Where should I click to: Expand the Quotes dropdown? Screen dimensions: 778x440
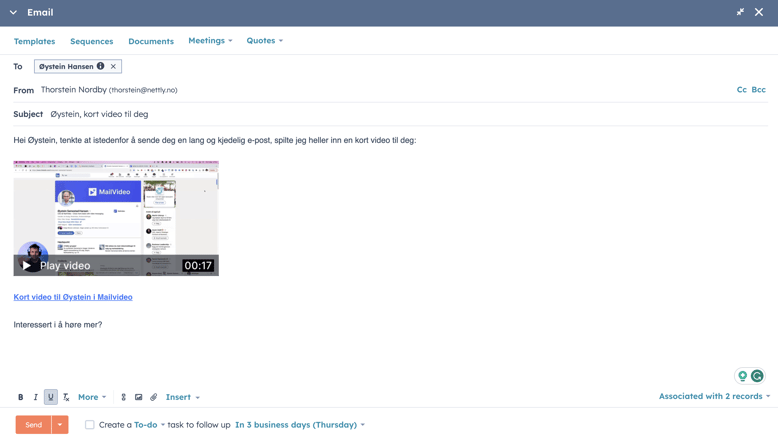264,41
